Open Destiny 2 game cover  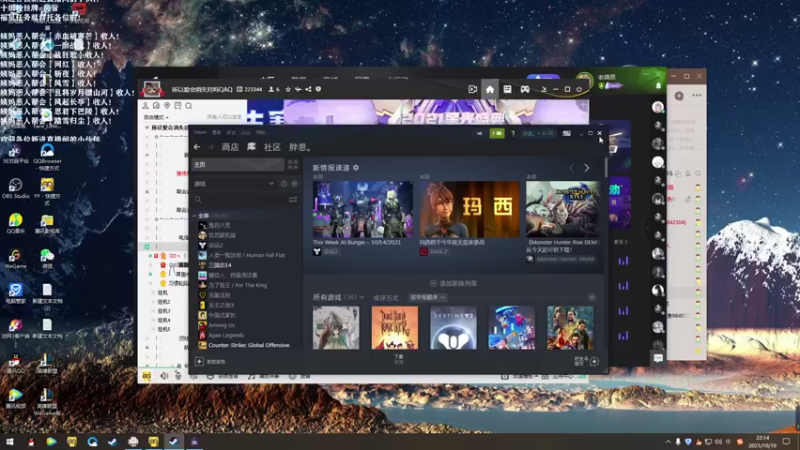click(454, 328)
